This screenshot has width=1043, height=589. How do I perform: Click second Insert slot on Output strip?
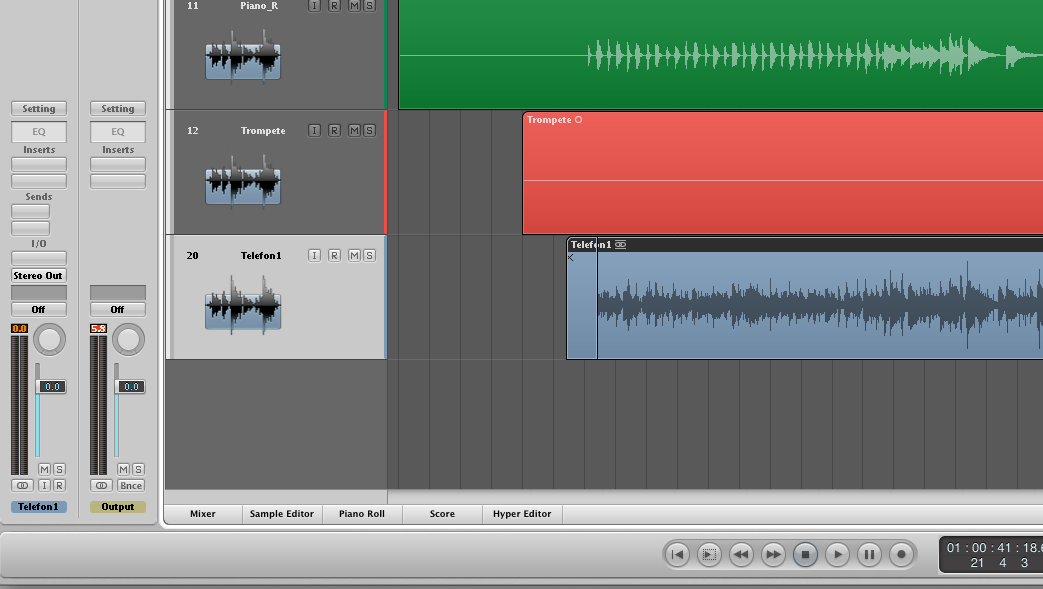[x=118, y=181]
